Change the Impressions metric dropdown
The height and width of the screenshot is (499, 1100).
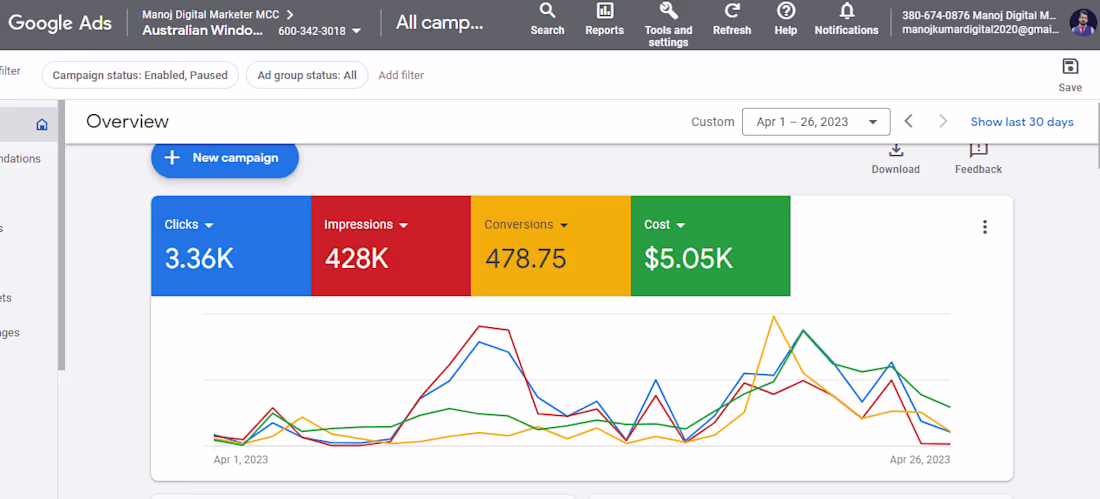[x=365, y=225]
